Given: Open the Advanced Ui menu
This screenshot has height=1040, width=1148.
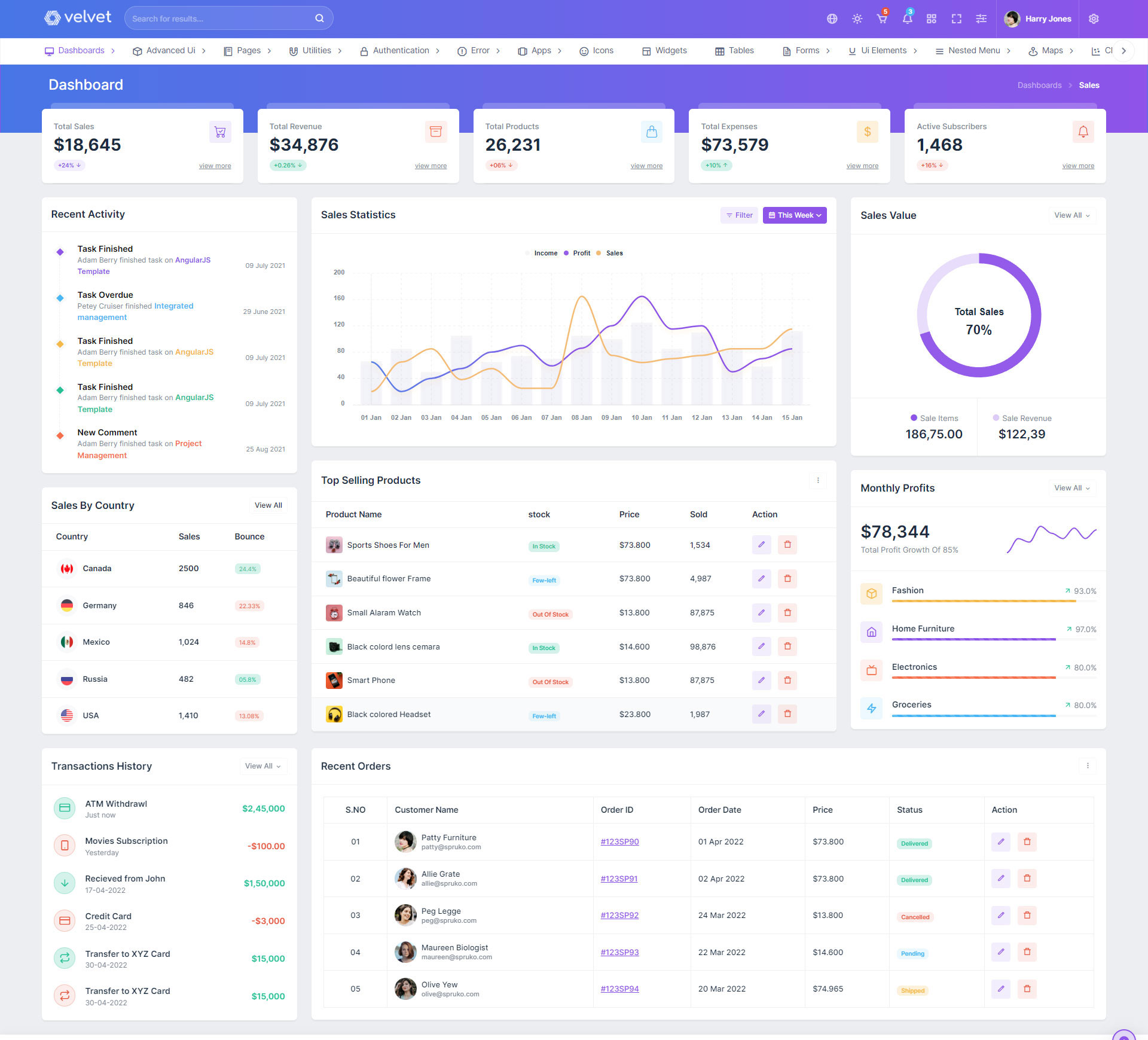Looking at the screenshot, I should pos(170,51).
